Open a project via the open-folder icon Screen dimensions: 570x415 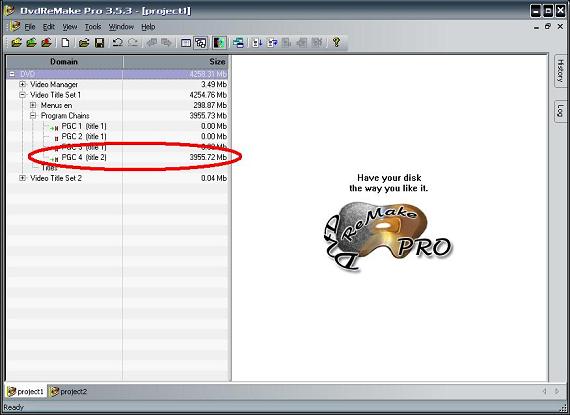pos(84,43)
